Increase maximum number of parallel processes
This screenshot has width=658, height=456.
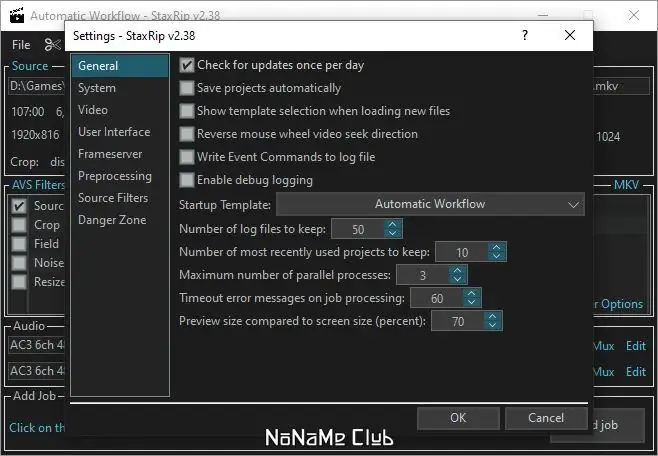[x=457, y=271]
